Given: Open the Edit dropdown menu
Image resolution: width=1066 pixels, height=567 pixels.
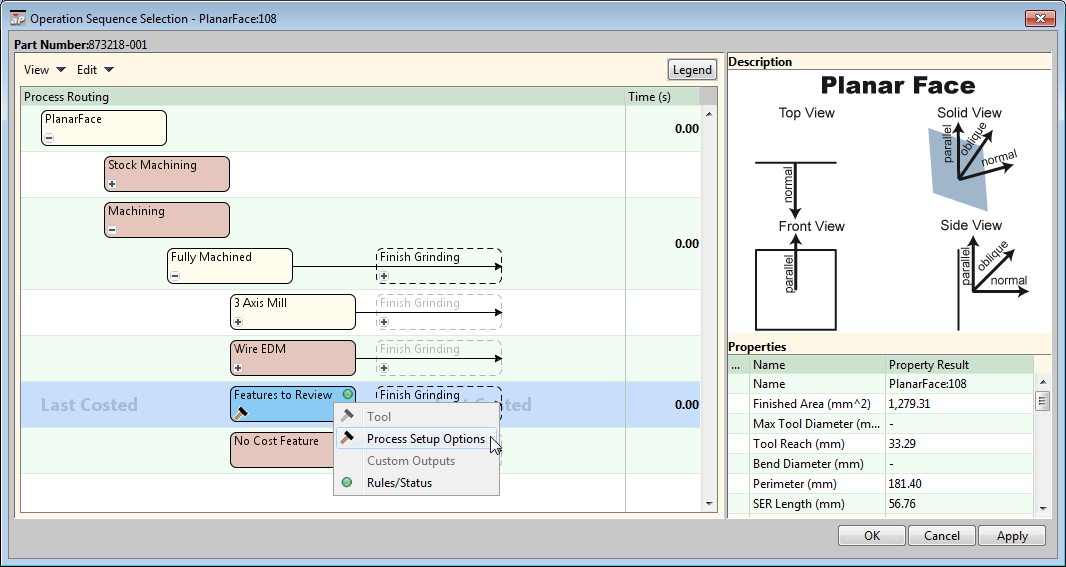Looking at the screenshot, I should pyautogui.click(x=96, y=70).
